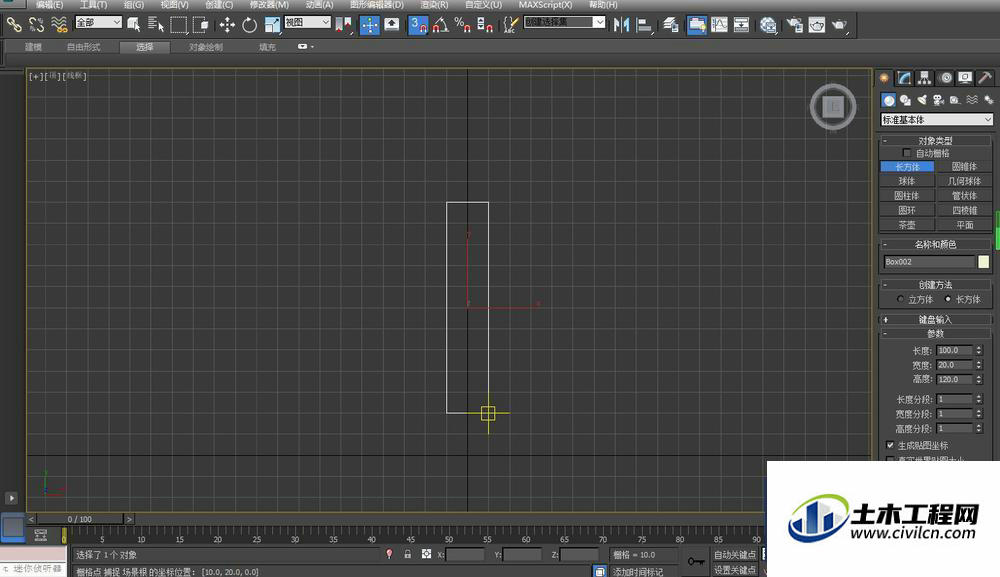Click the 球体 object button
The height and width of the screenshot is (577, 1000).
pyautogui.click(x=907, y=181)
